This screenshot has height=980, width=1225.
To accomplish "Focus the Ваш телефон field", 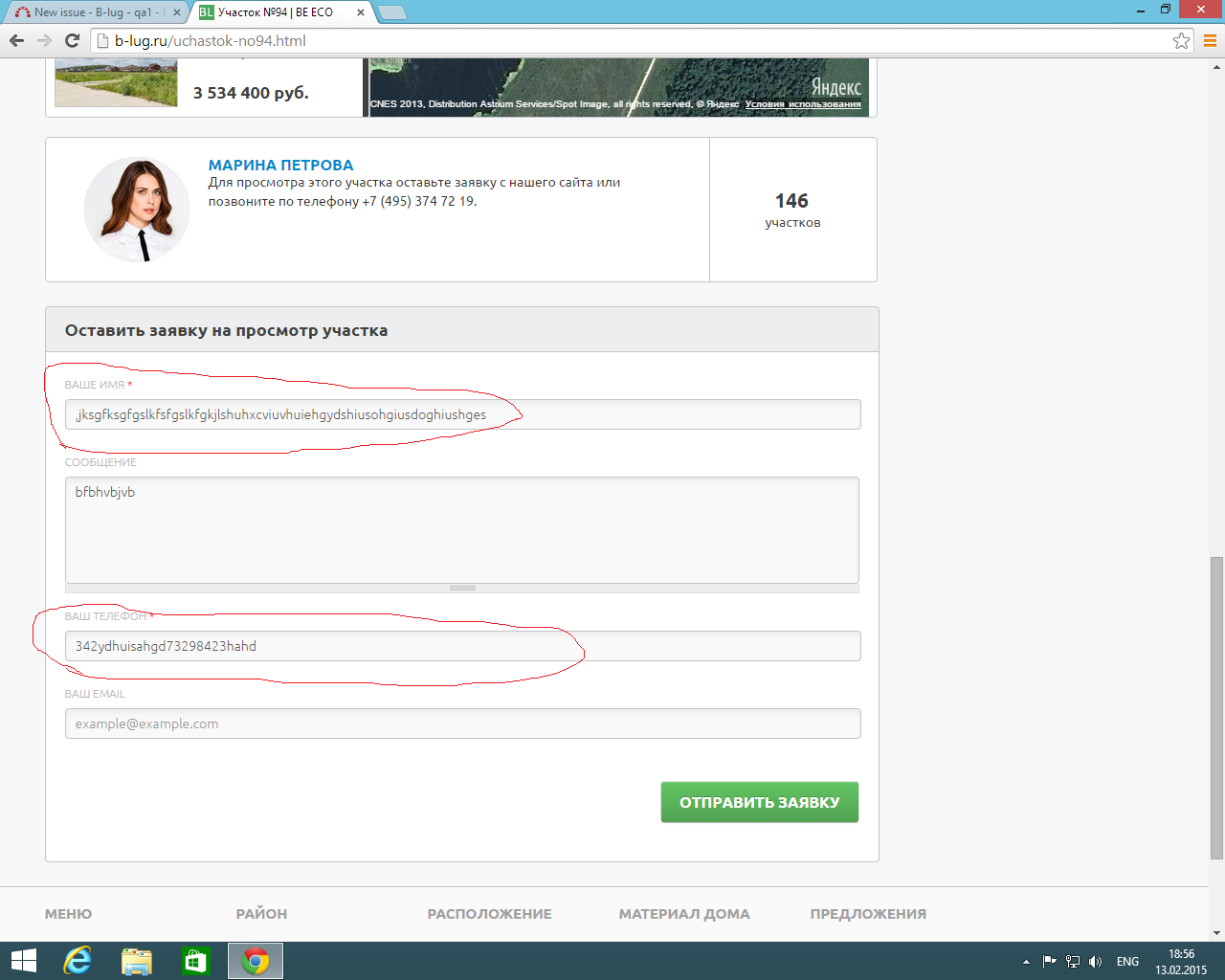I will [x=462, y=646].
